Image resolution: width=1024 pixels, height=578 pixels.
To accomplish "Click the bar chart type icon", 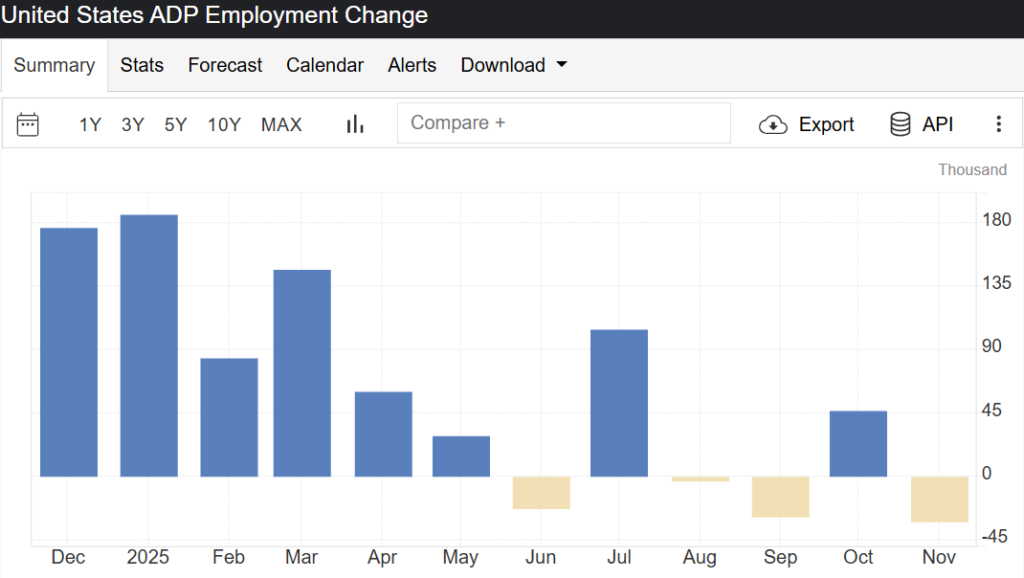I will (x=355, y=124).
